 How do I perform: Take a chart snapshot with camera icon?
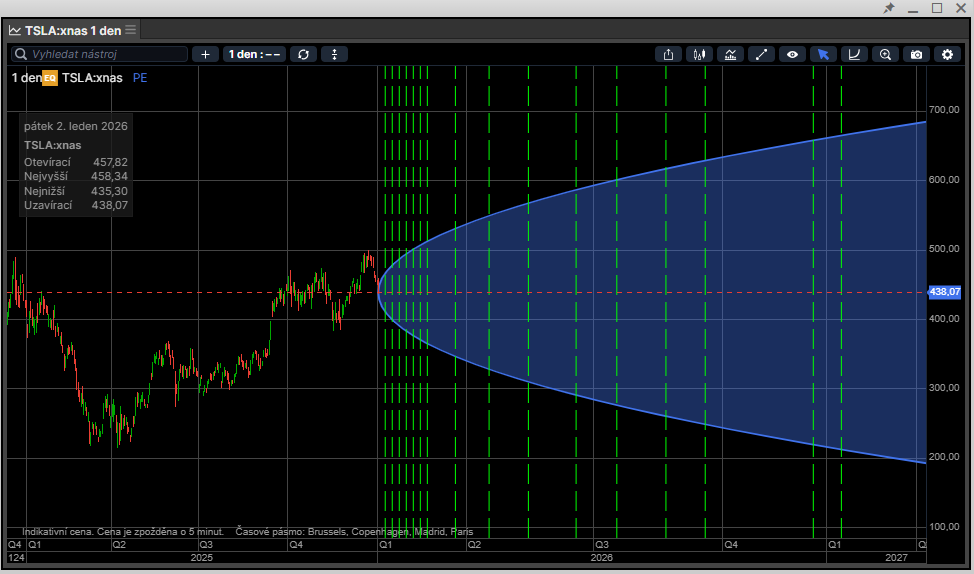click(x=916, y=54)
